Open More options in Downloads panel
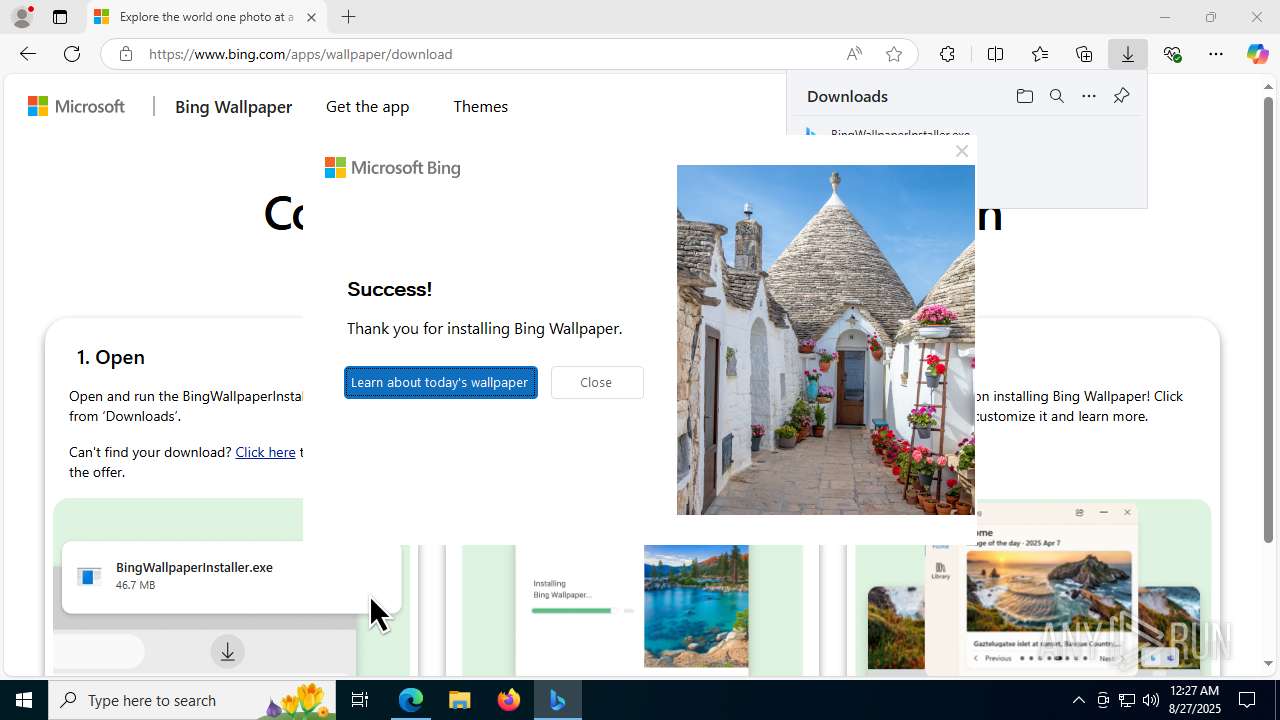1280x720 pixels. click(1089, 96)
